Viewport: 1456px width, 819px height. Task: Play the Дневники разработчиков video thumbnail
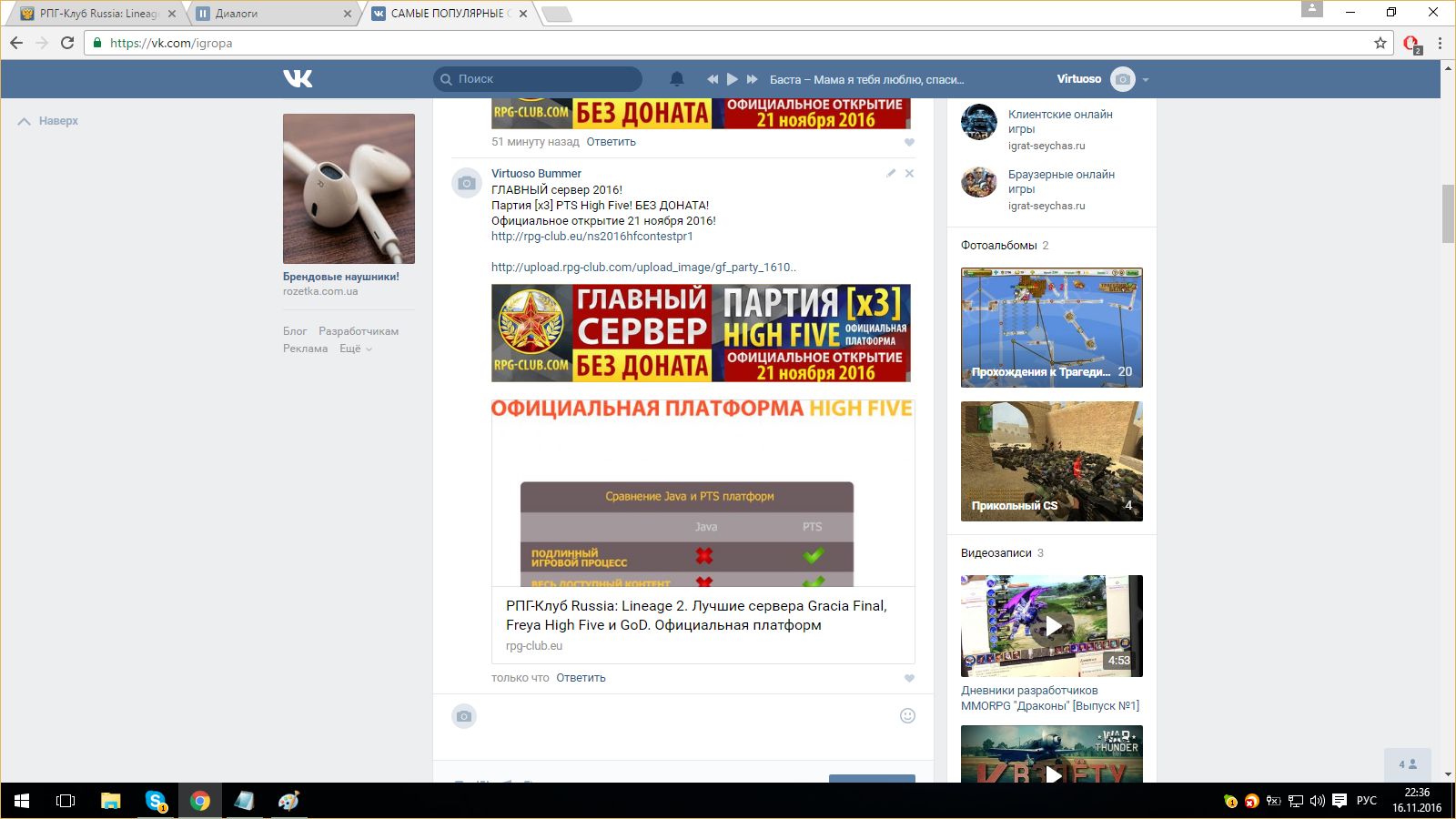click(1052, 626)
